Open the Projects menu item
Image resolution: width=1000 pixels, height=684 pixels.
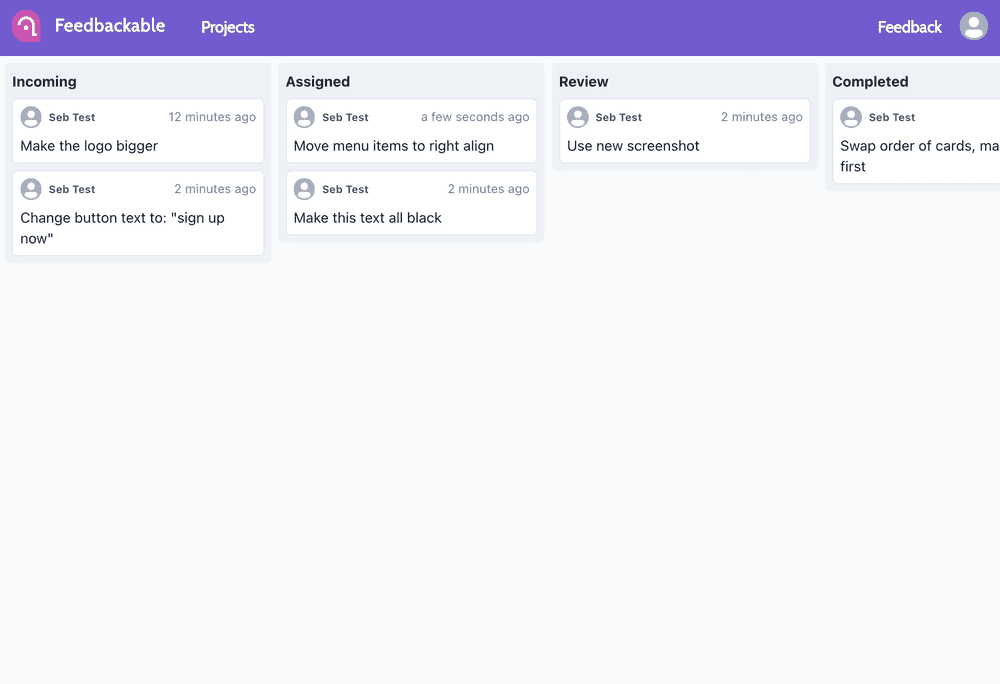[228, 27]
